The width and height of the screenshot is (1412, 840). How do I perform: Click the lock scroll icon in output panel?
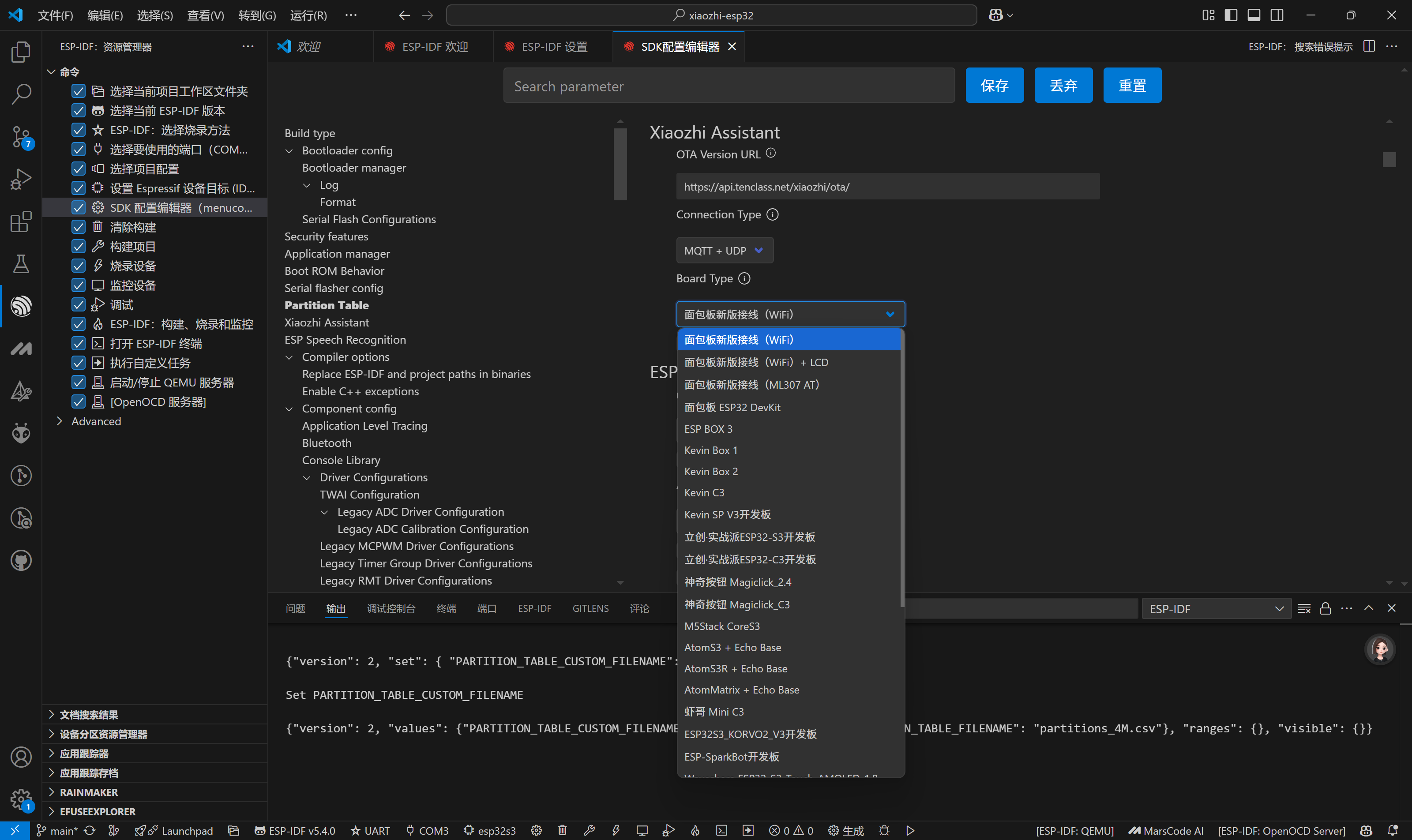pos(1326,608)
